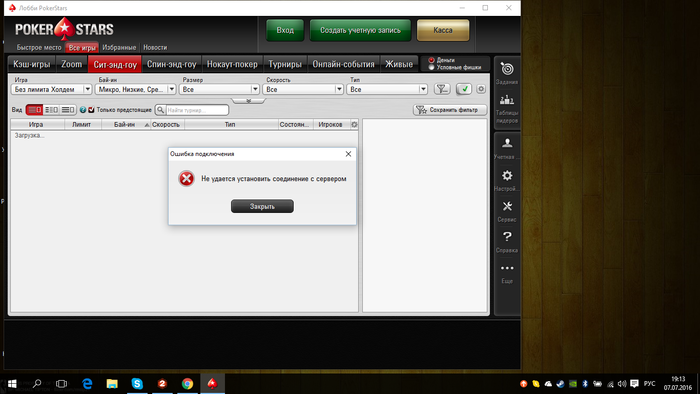Click Создать учетную запись button
The height and width of the screenshot is (394, 700).
[360, 30]
